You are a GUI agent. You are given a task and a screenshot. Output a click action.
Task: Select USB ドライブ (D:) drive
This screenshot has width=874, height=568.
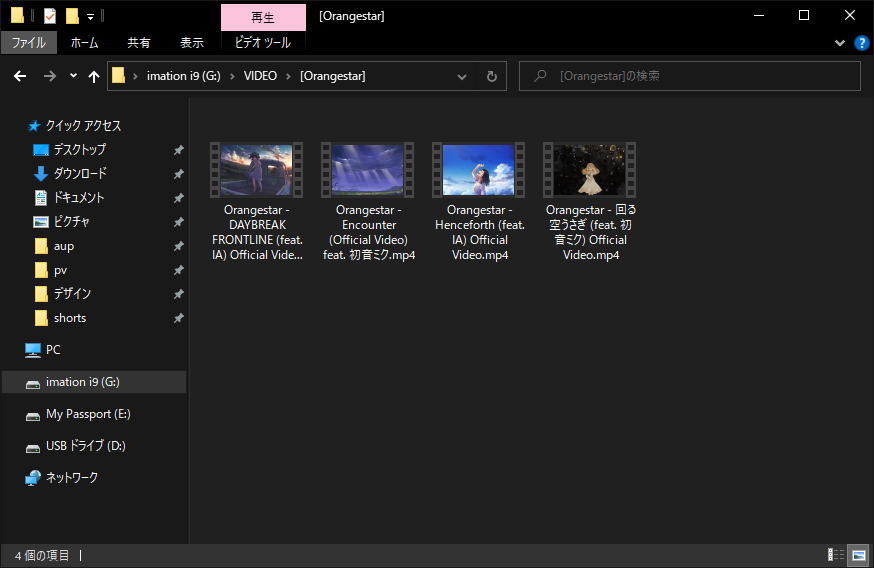click(x=85, y=446)
